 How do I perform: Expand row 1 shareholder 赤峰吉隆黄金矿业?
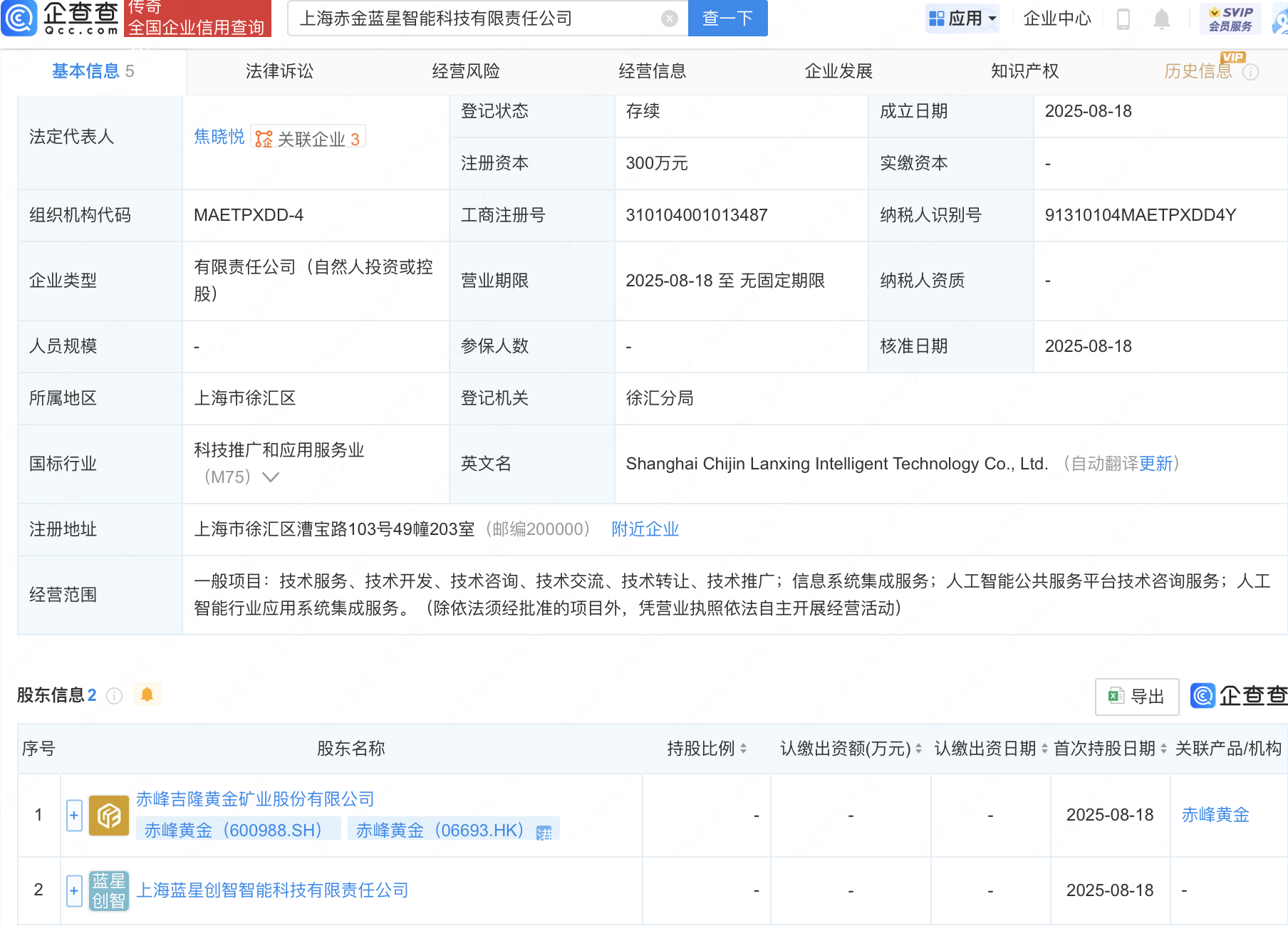pos(74,815)
